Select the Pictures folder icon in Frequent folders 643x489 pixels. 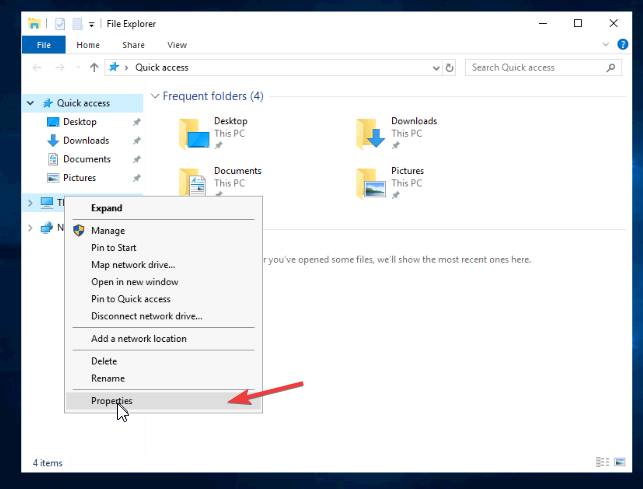(x=371, y=183)
